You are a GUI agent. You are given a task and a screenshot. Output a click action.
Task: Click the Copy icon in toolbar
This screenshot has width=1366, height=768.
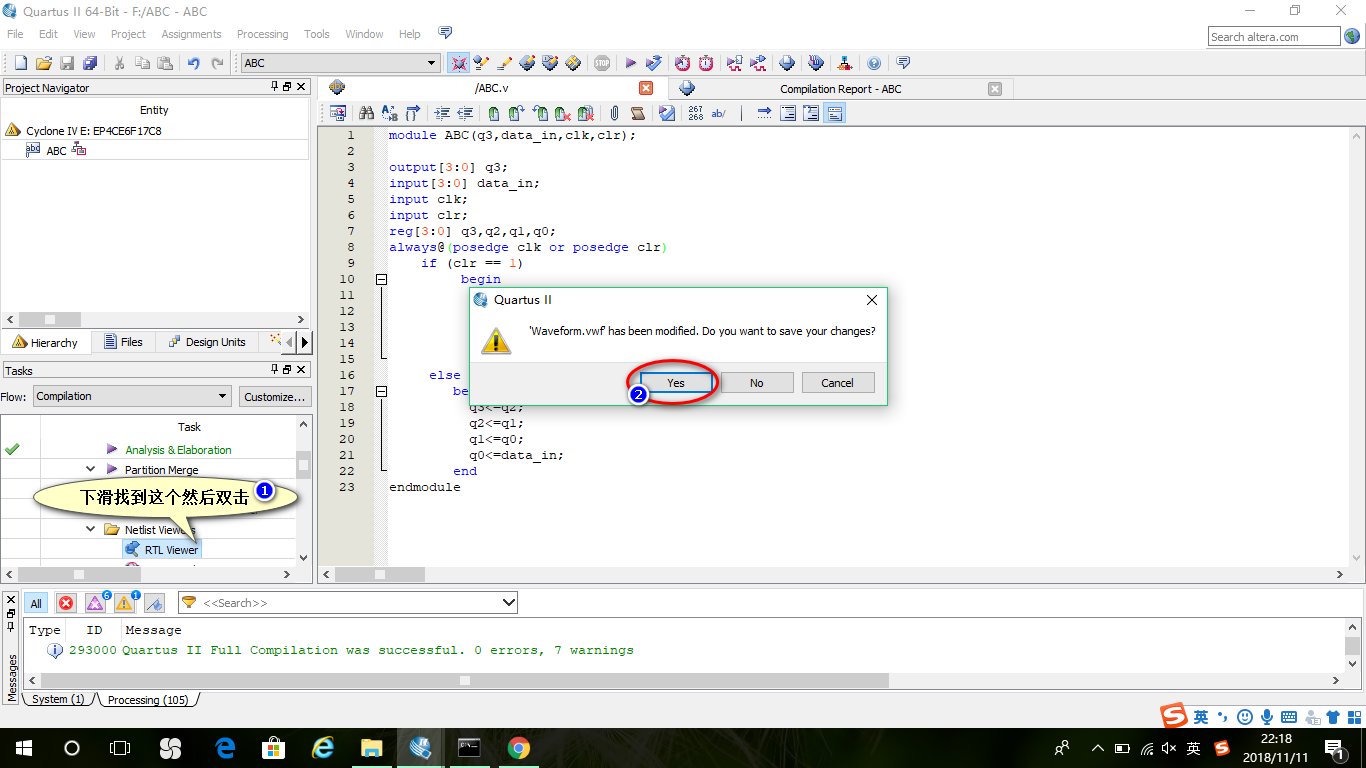(142, 63)
